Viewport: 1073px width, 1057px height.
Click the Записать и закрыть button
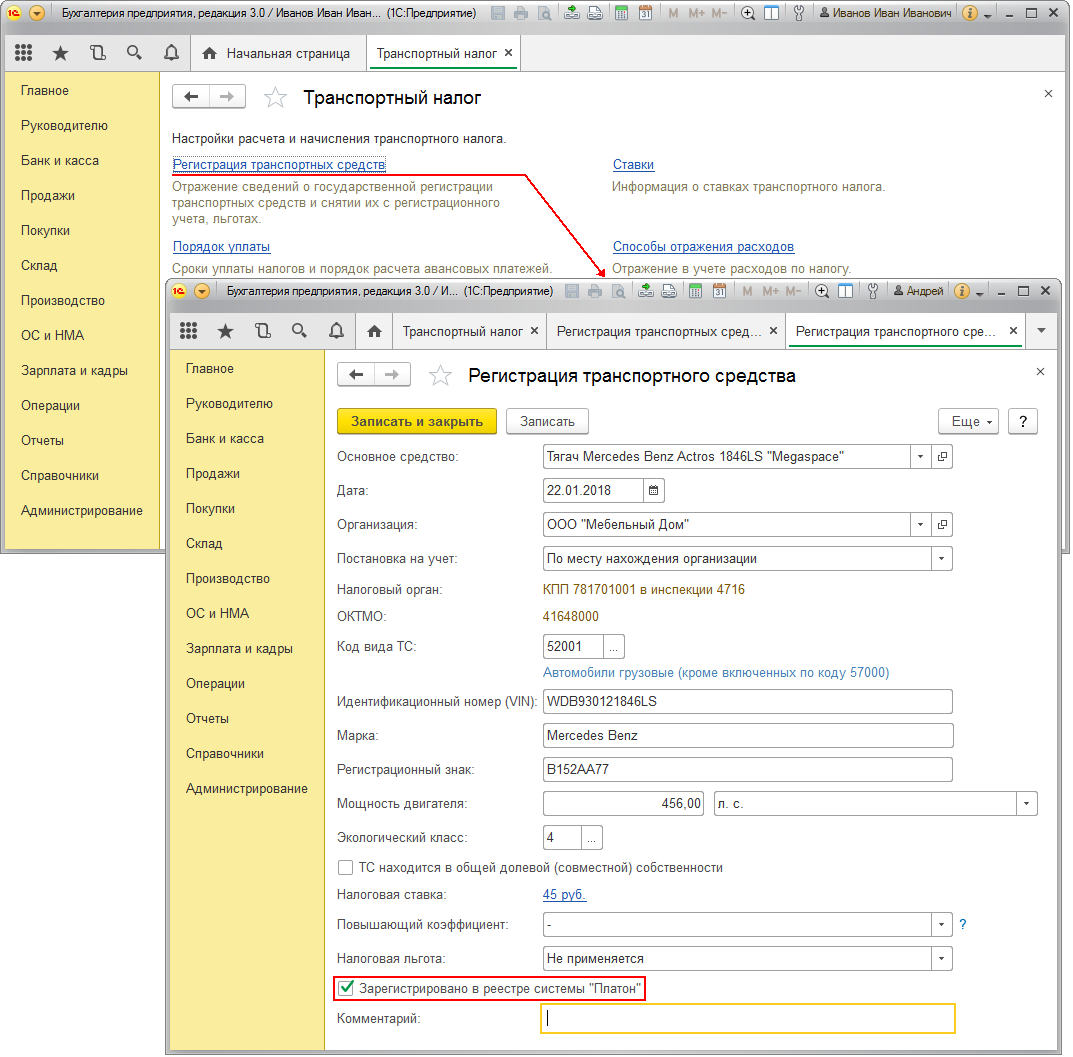[x=417, y=421]
